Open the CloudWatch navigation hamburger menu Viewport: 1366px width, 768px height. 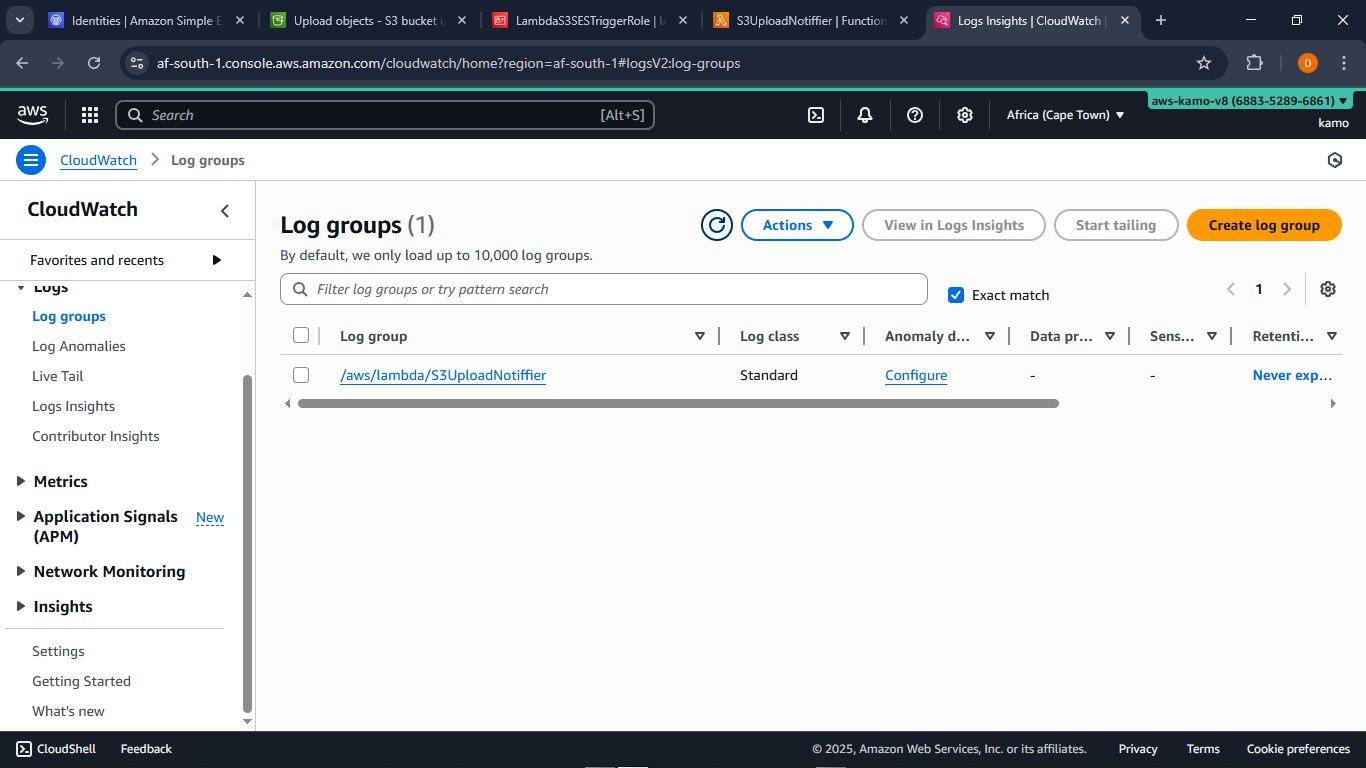pyautogui.click(x=31, y=160)
